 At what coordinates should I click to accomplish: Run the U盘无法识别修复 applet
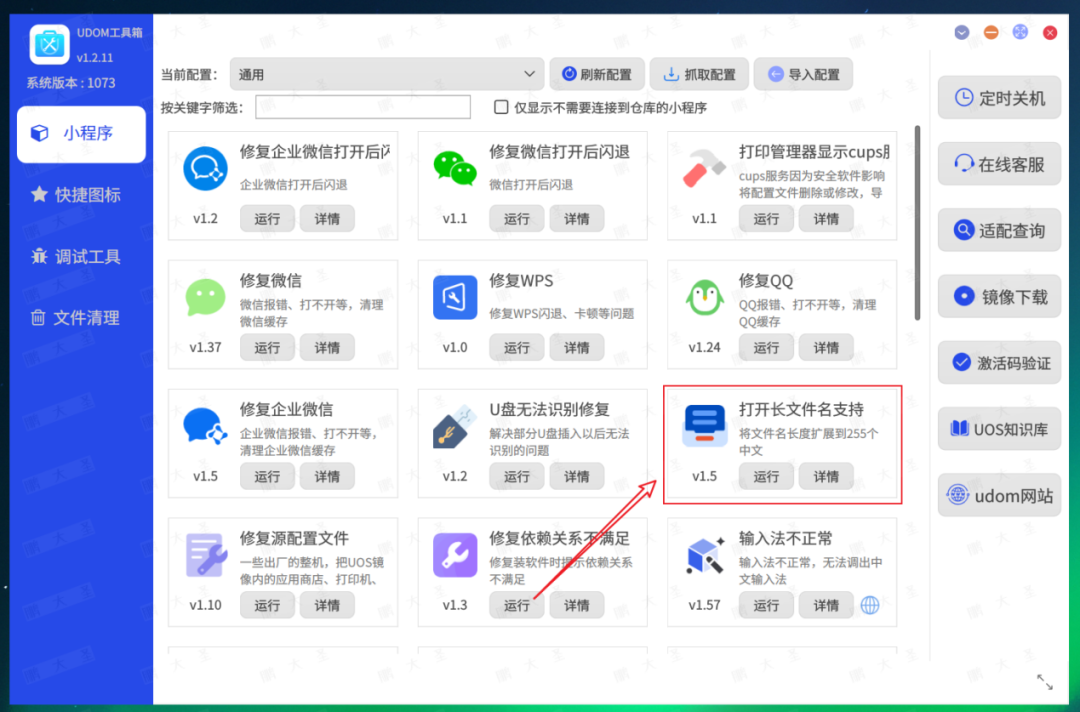(517, 477)
